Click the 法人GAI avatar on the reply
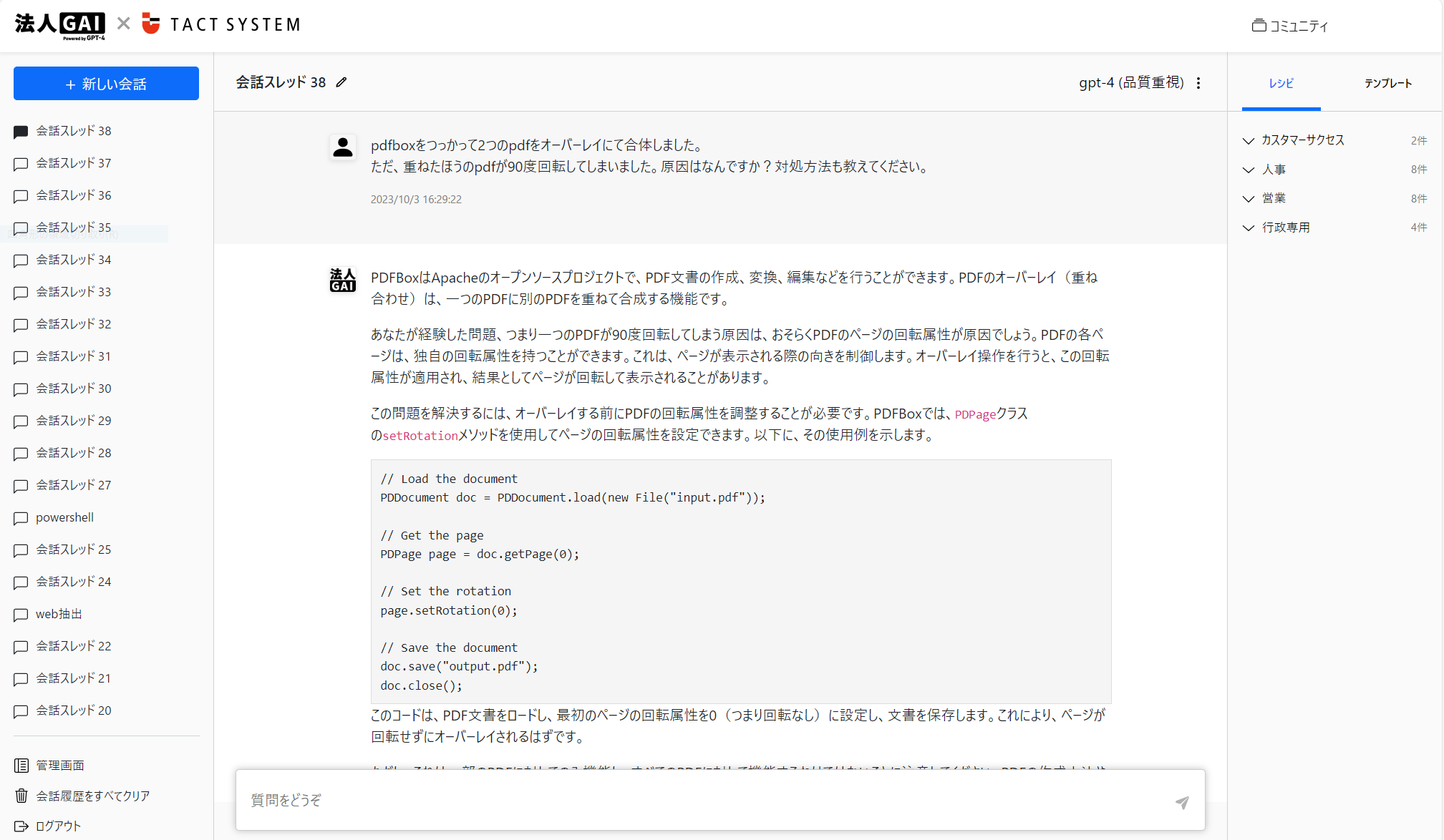1444x840 pixels. pos(342,280)
